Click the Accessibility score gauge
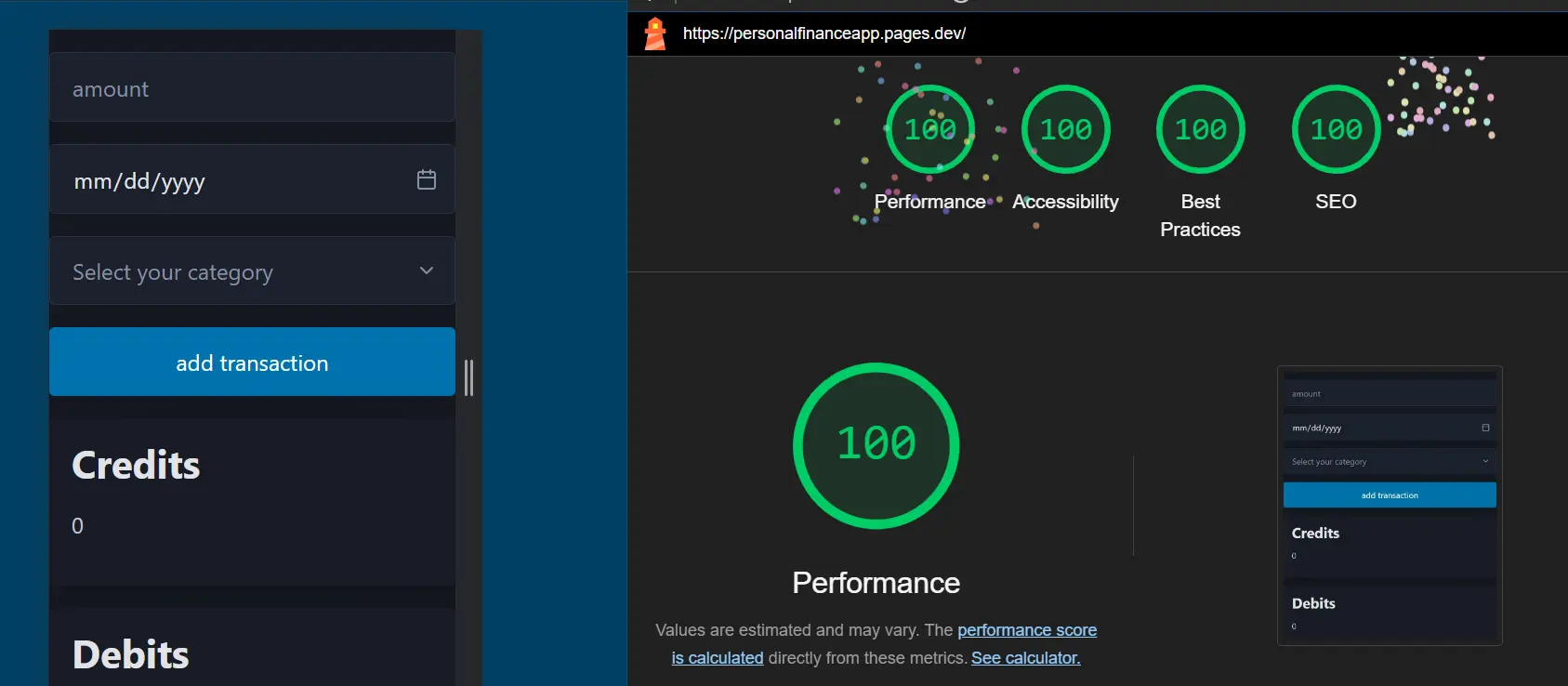The image size is (1568, 686). [1066, 129]
